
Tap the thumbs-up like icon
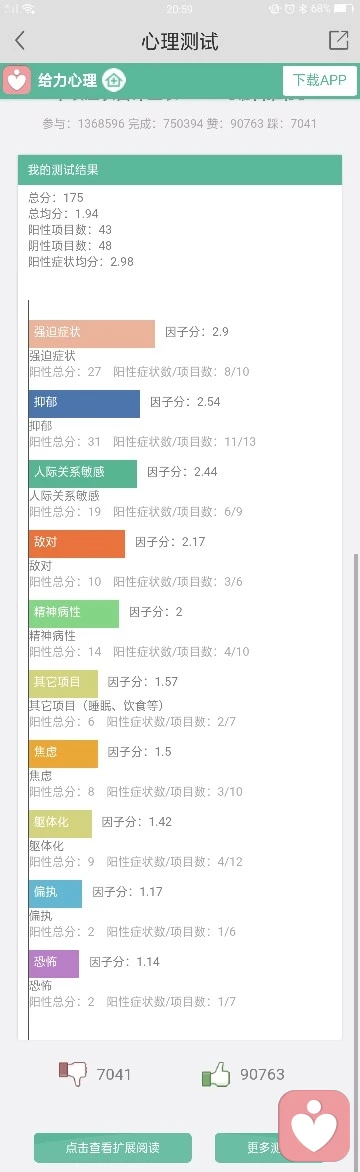[216, 1076]
